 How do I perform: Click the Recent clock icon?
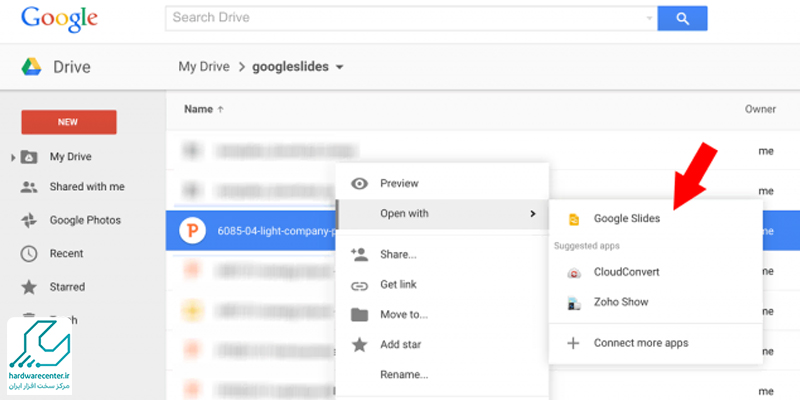pyautogui.click(x=29, y=254)
